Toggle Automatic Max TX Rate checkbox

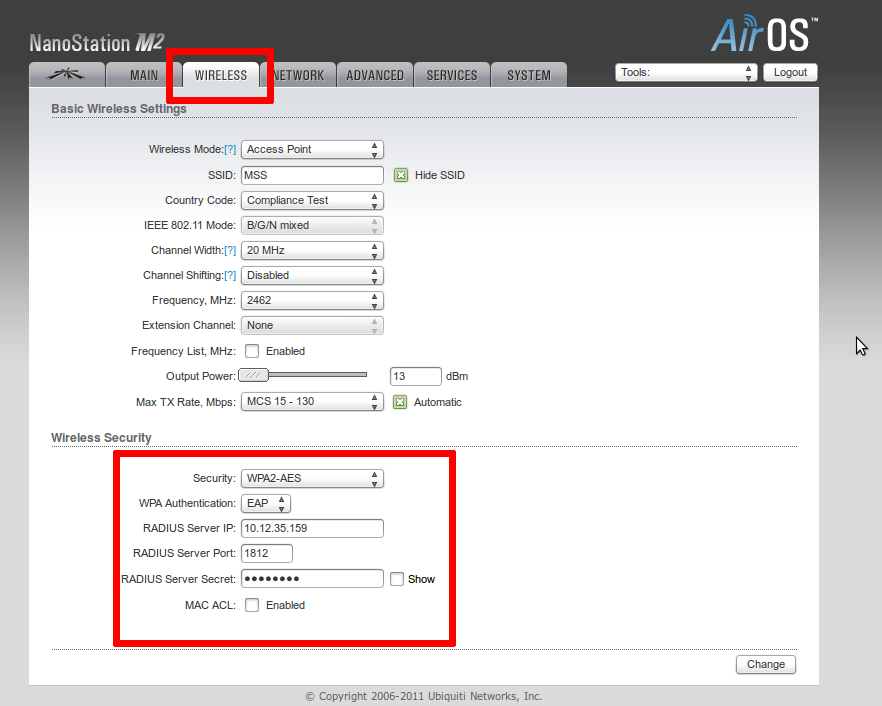(x=400, y=402)
